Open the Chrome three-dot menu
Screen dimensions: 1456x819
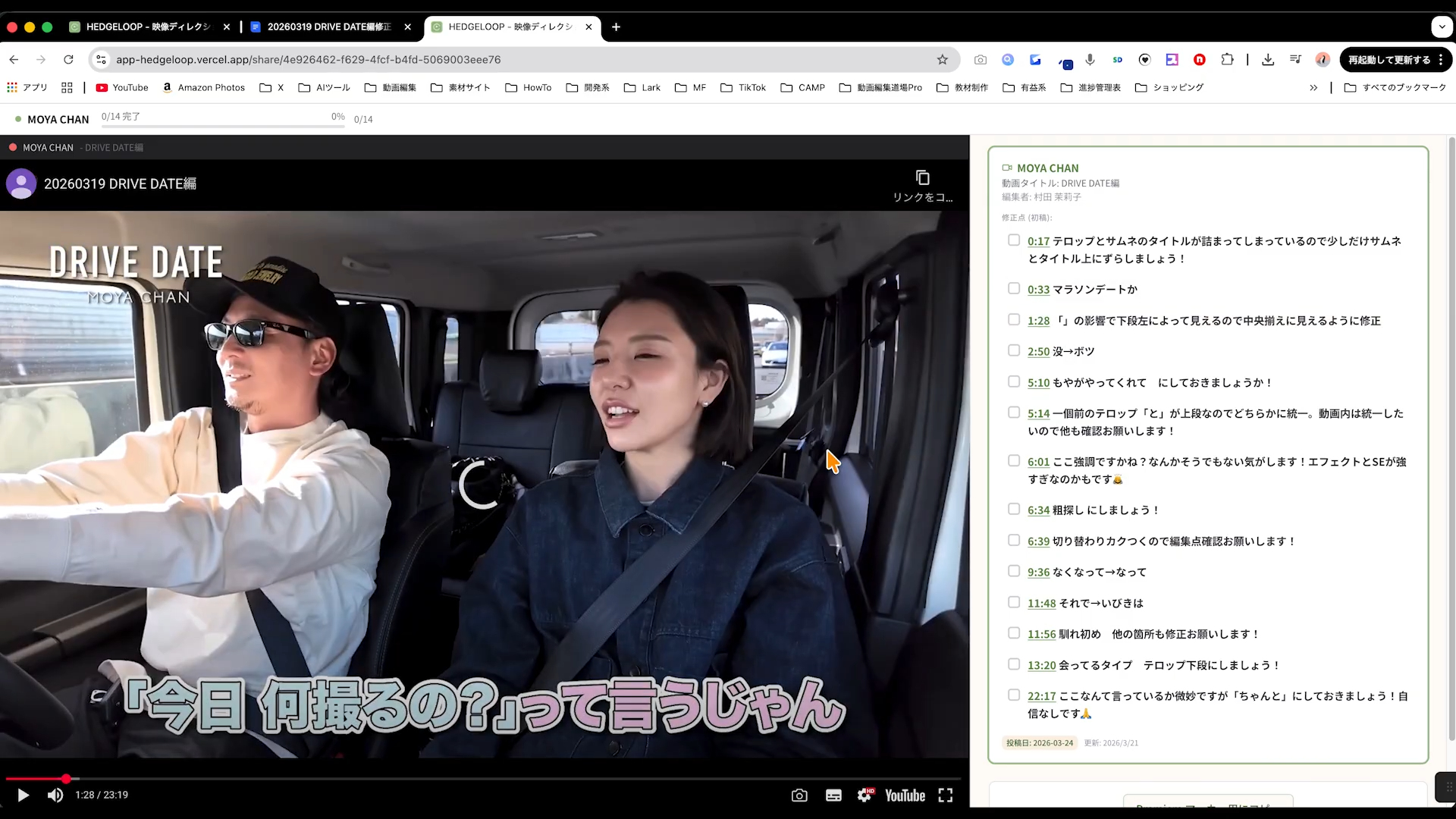[x=1442, y=59]
